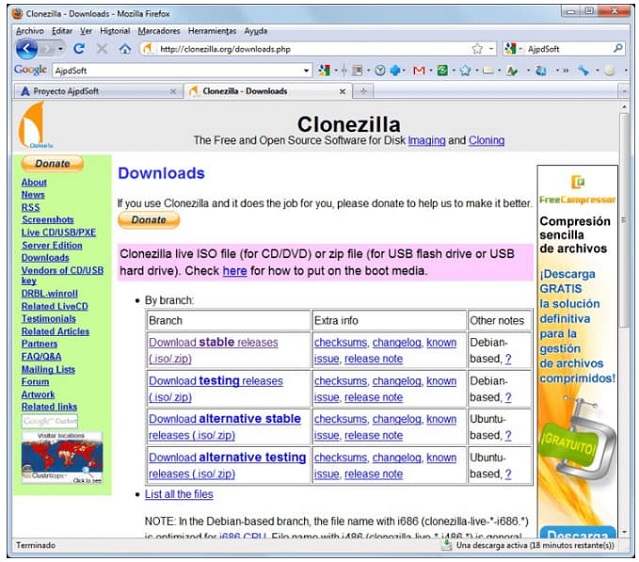Image resolution: width=639 pixels, height=562 pixels.
Task: Click the sidebar Donate button
Action: [x=52, y=163]
